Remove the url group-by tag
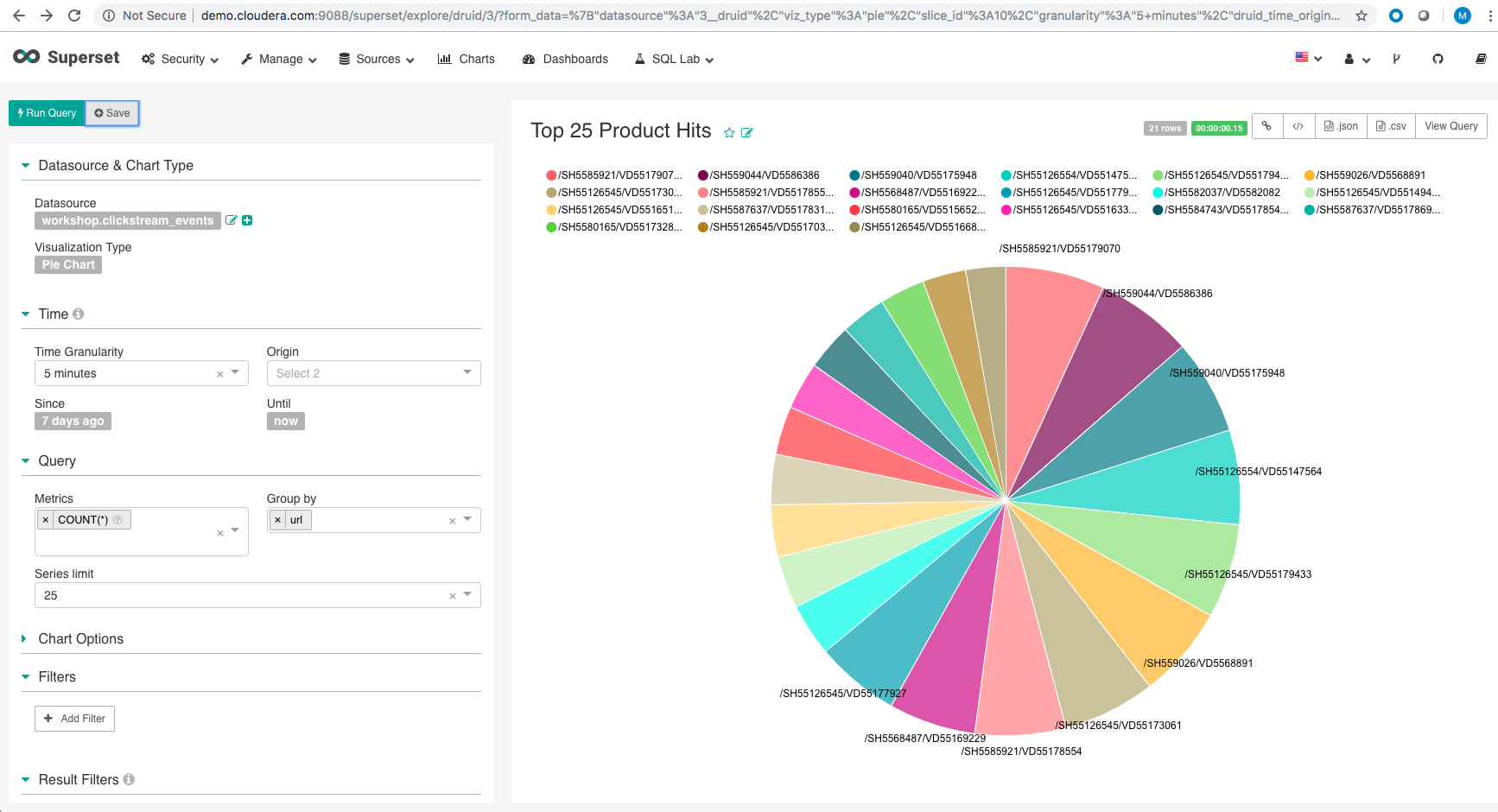The image size is (1498, 812). (277, 520)
